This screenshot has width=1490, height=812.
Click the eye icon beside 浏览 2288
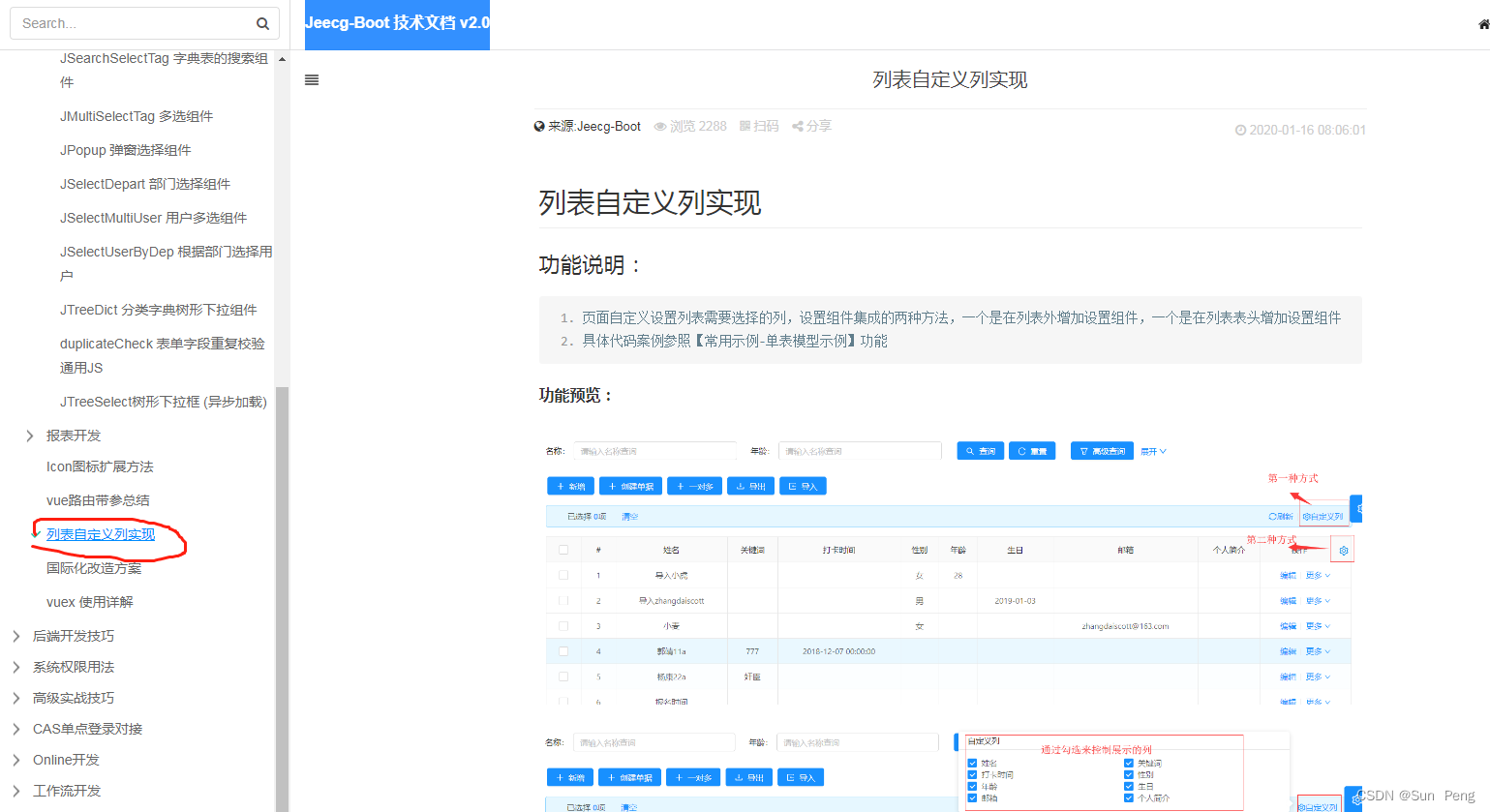pyautogui.click(x=660, y=127)
